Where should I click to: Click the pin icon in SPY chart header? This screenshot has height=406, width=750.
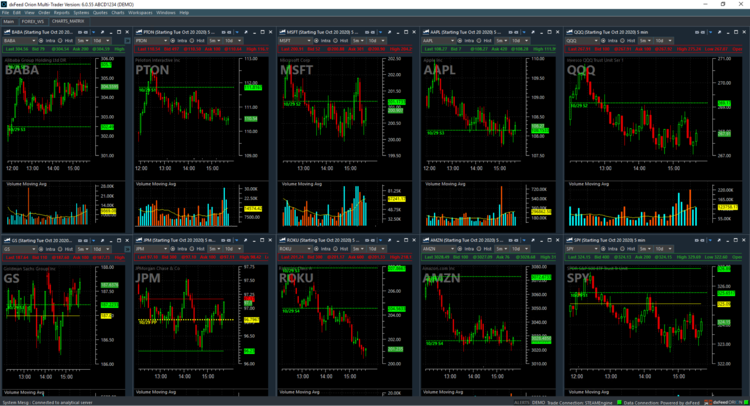point(719,240)
